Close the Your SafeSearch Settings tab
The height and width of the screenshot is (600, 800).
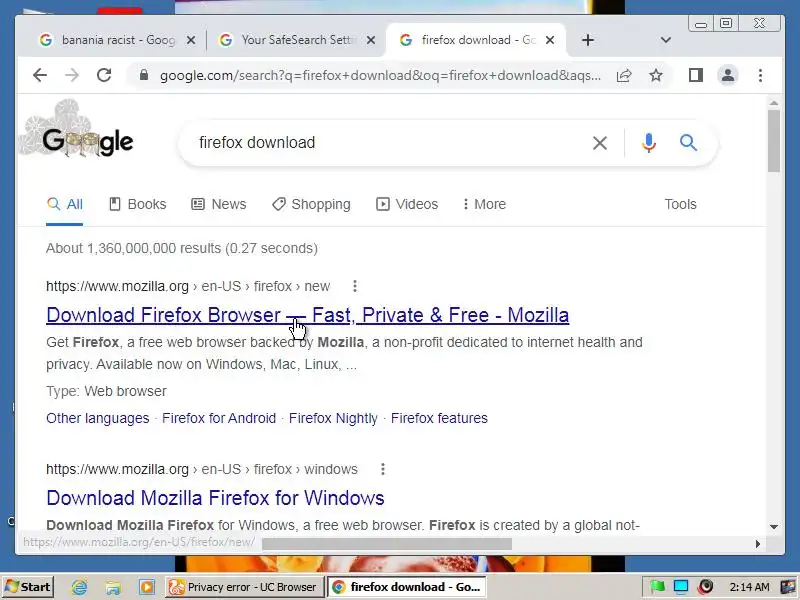[371, 40]
